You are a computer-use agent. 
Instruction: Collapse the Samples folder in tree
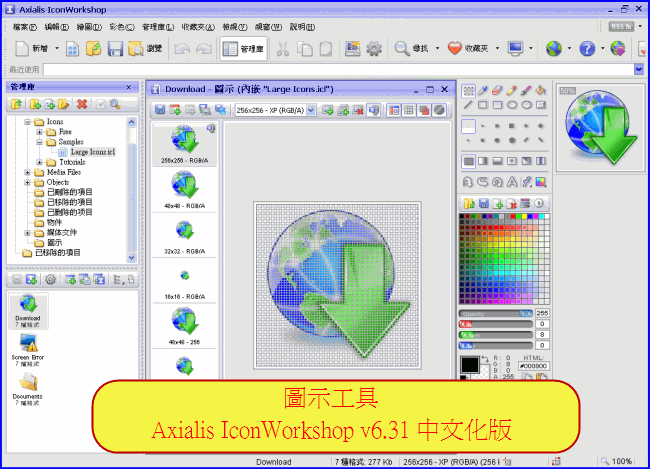(39, 142)
